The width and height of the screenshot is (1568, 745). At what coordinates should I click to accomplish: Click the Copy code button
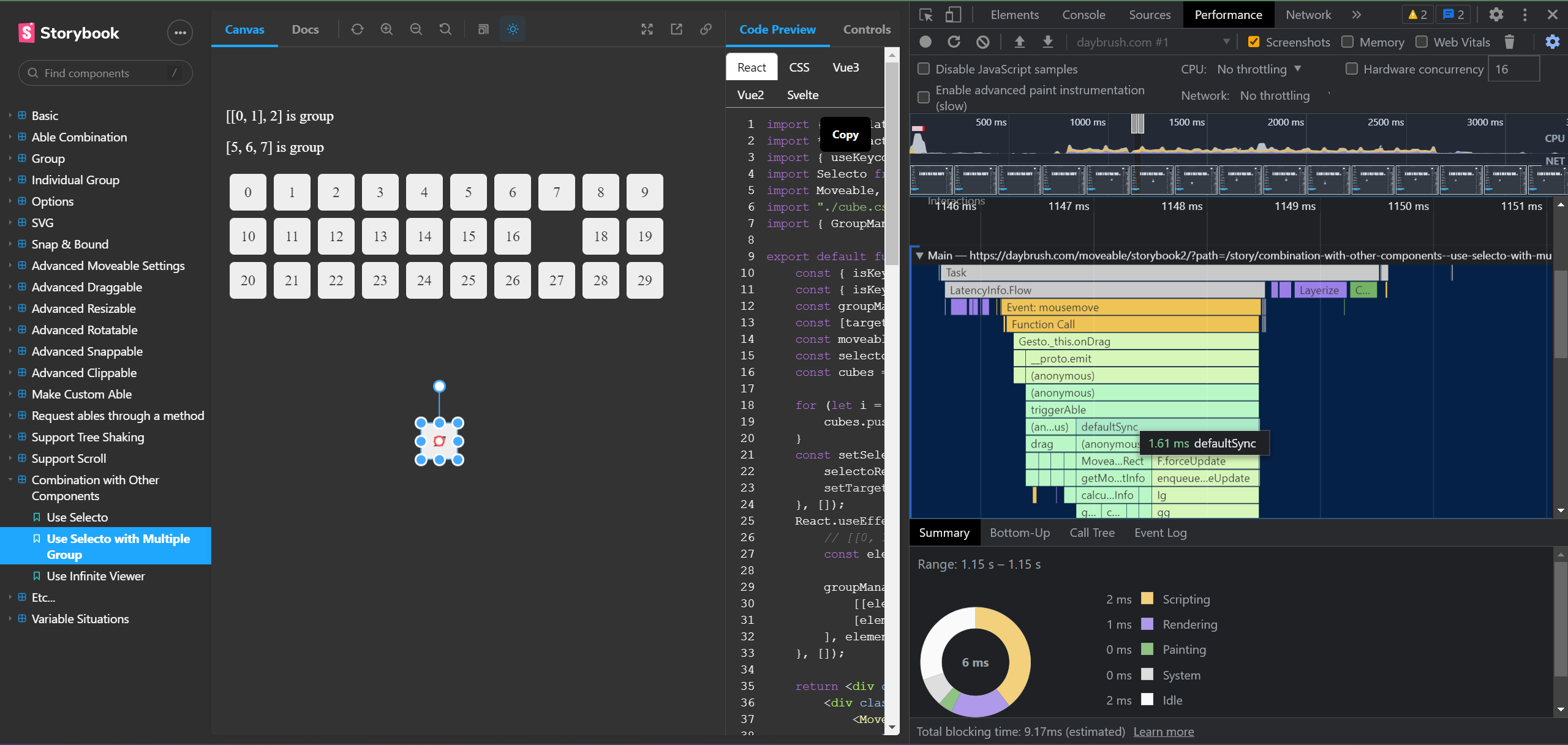click(x=845, y=134)
